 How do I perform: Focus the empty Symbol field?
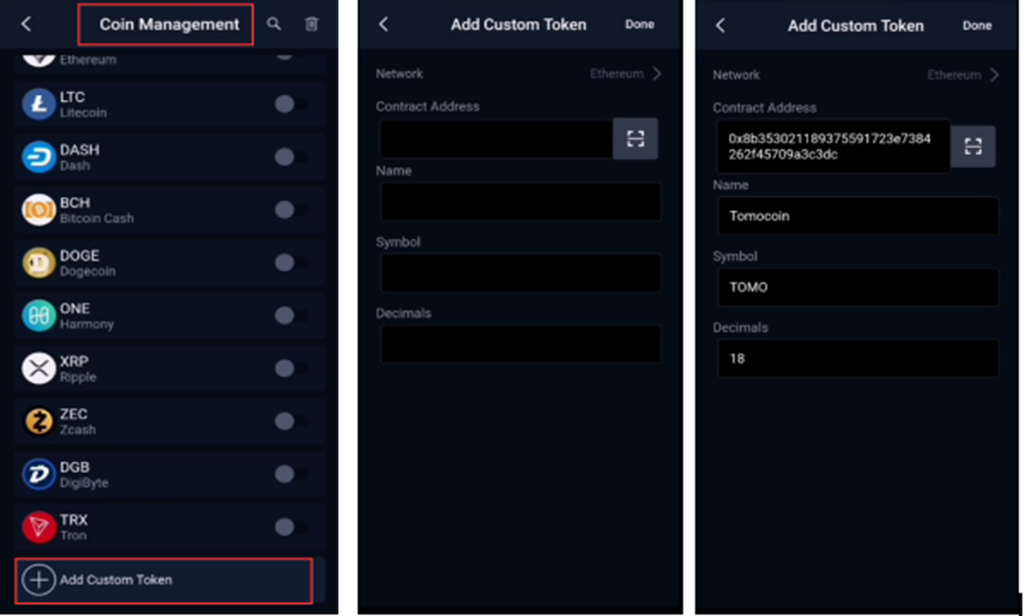520,273
